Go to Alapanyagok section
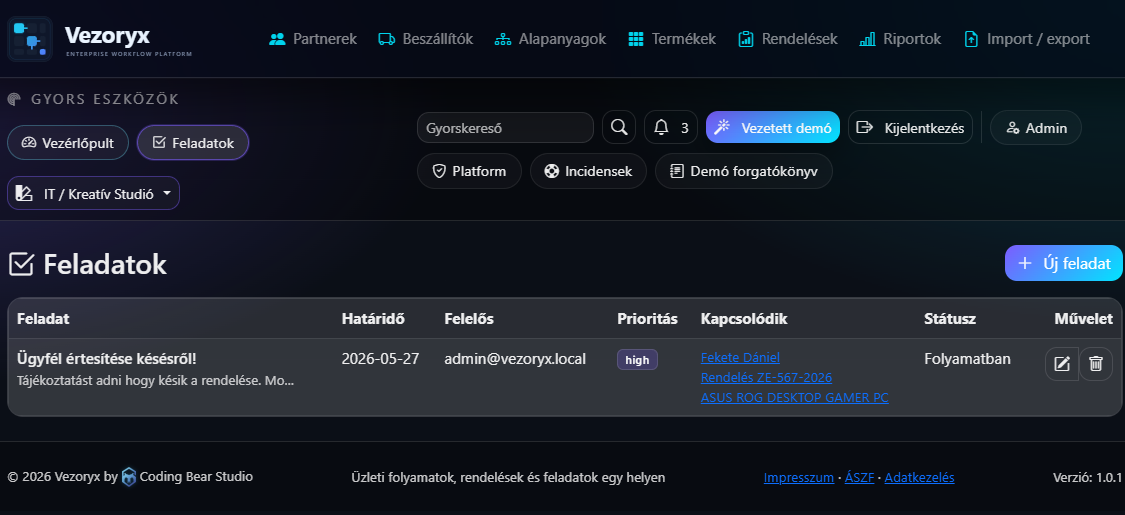The width and height of the screenshot is (1125, 515). (550, 39)
